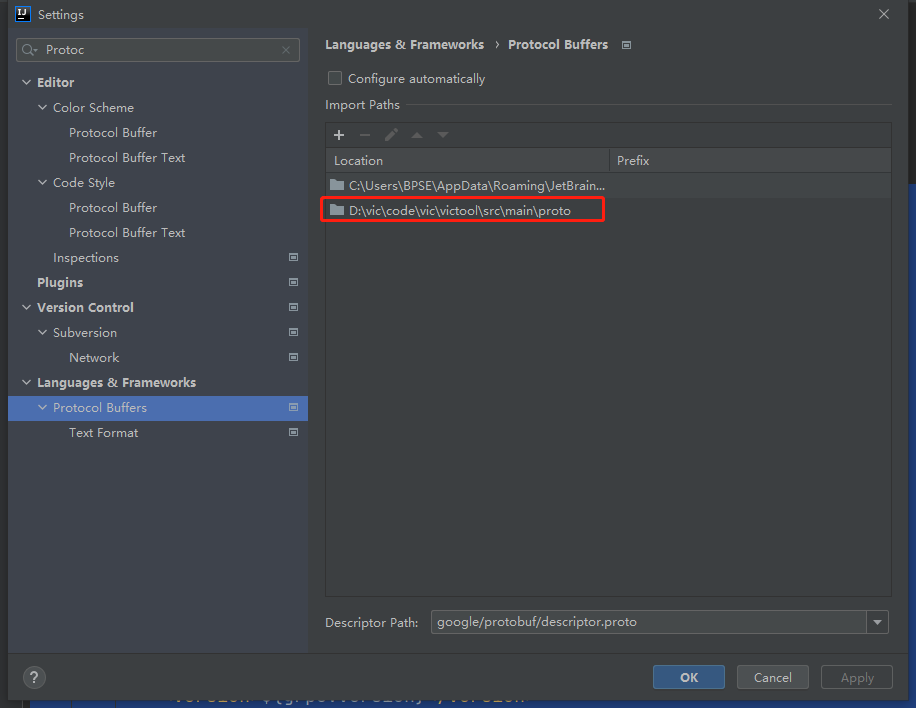Close the Settings dialog
Image resolution: width=916 pixels, height=708 pixels.
(884, 14)
